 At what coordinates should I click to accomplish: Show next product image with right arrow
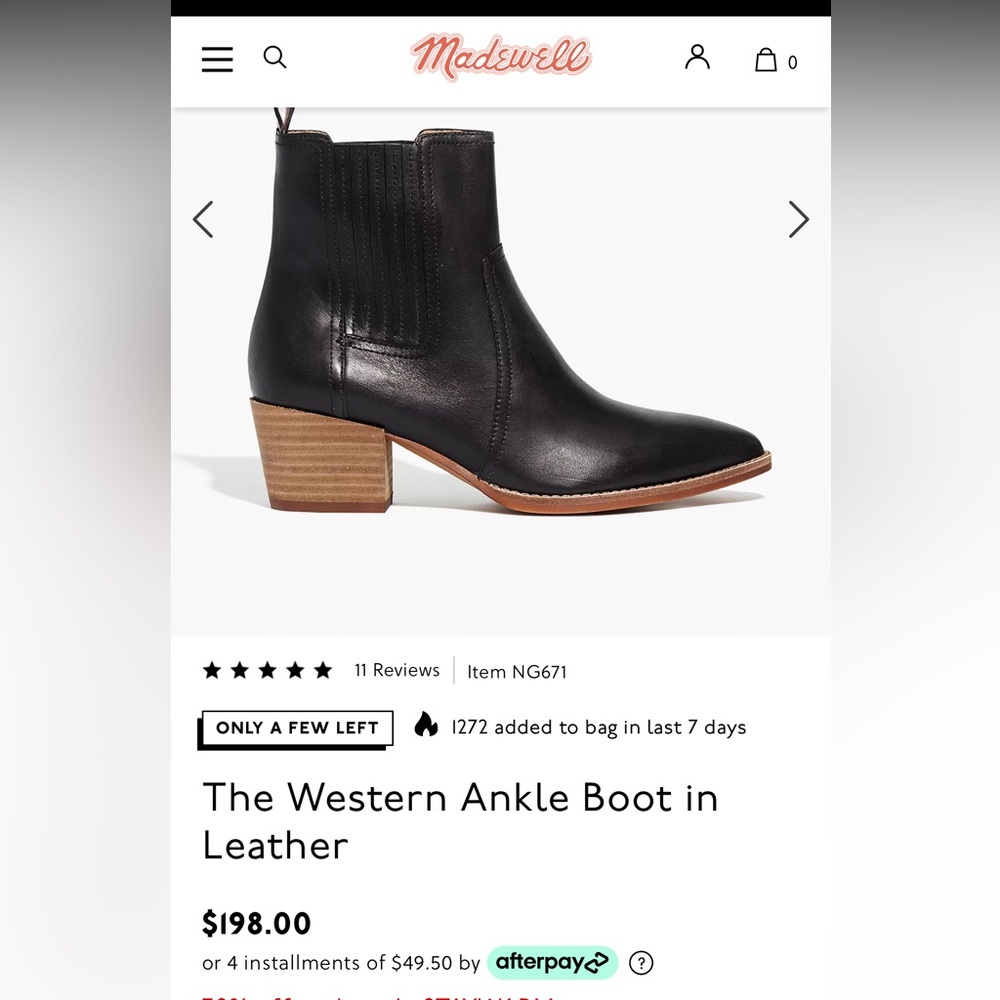pyautogui.click(x=798, y=219)
